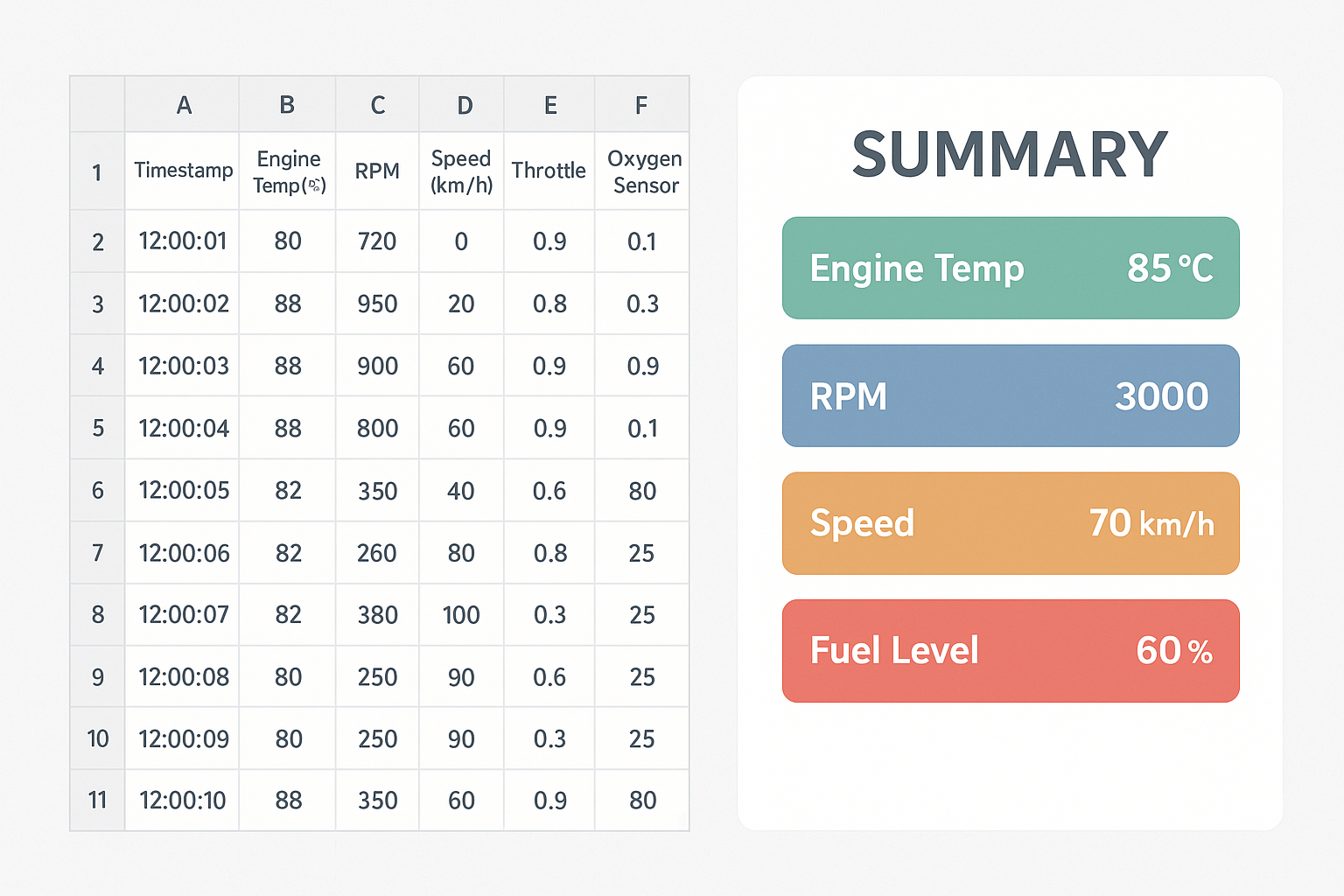
Task: Select row 11 header
Action: pos(97,800)
